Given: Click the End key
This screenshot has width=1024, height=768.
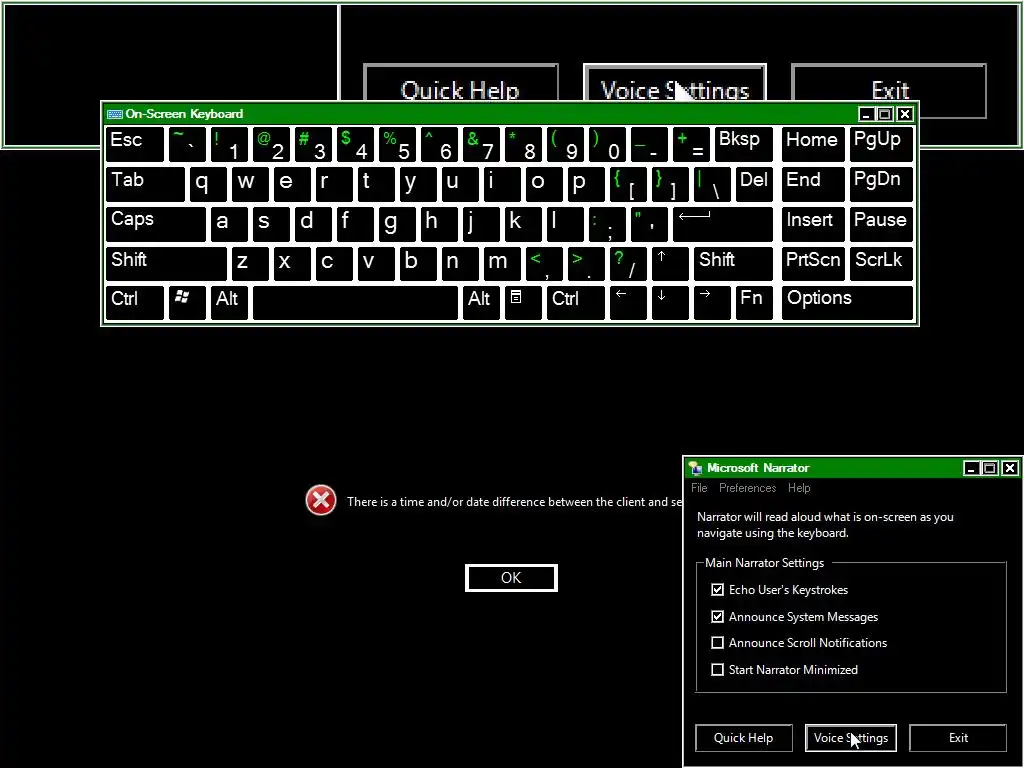Looking at the screenshot, I should click(813, 185).
